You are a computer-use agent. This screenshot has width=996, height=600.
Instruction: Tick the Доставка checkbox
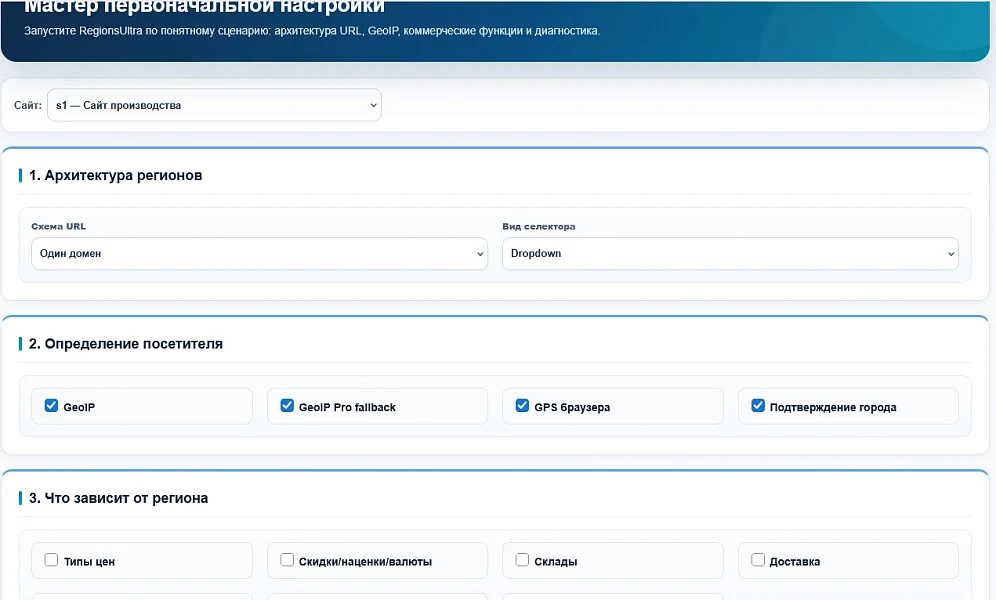(758, 560)
